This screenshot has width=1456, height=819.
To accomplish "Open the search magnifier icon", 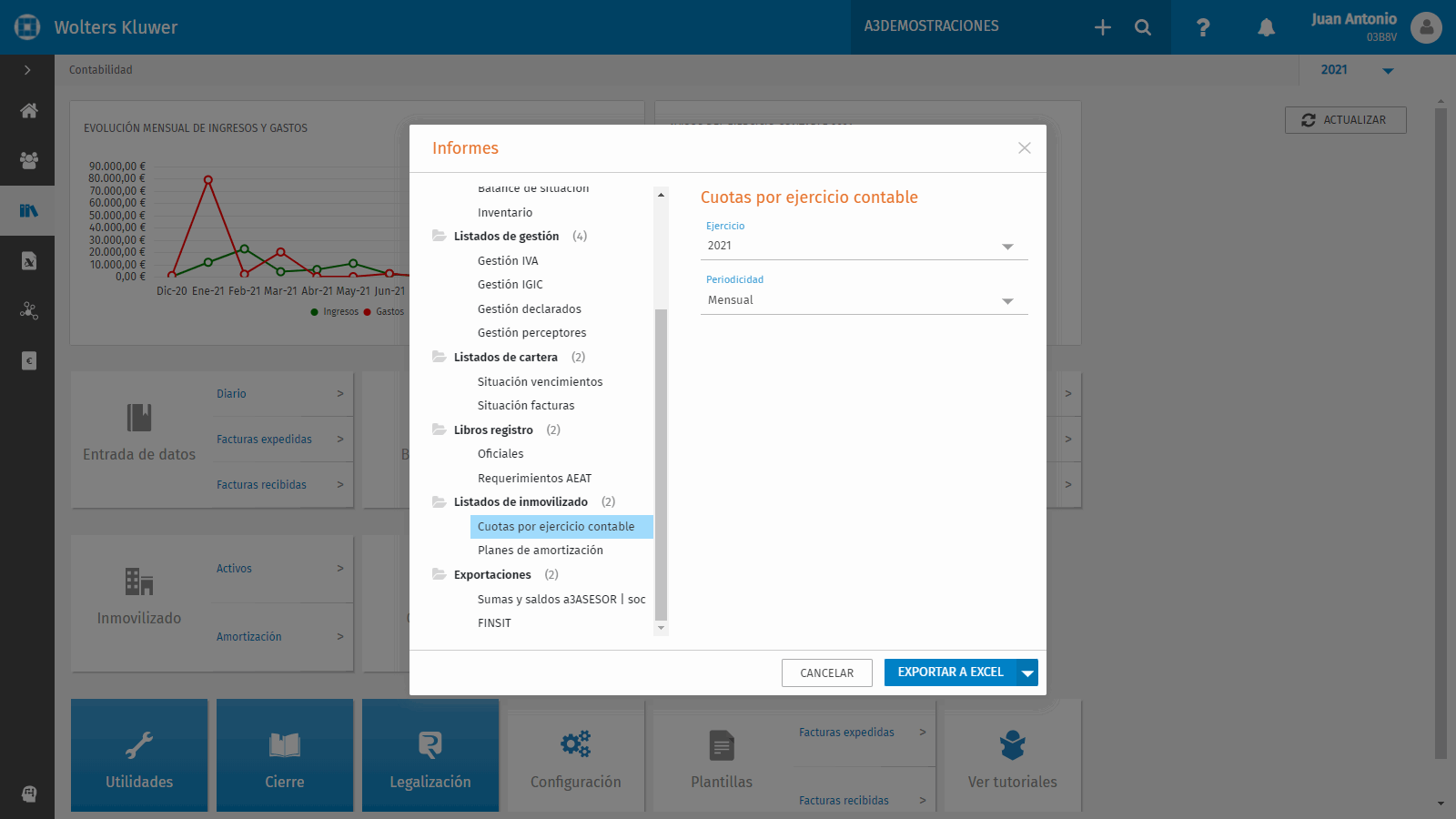I will [x=1143, y=27].
